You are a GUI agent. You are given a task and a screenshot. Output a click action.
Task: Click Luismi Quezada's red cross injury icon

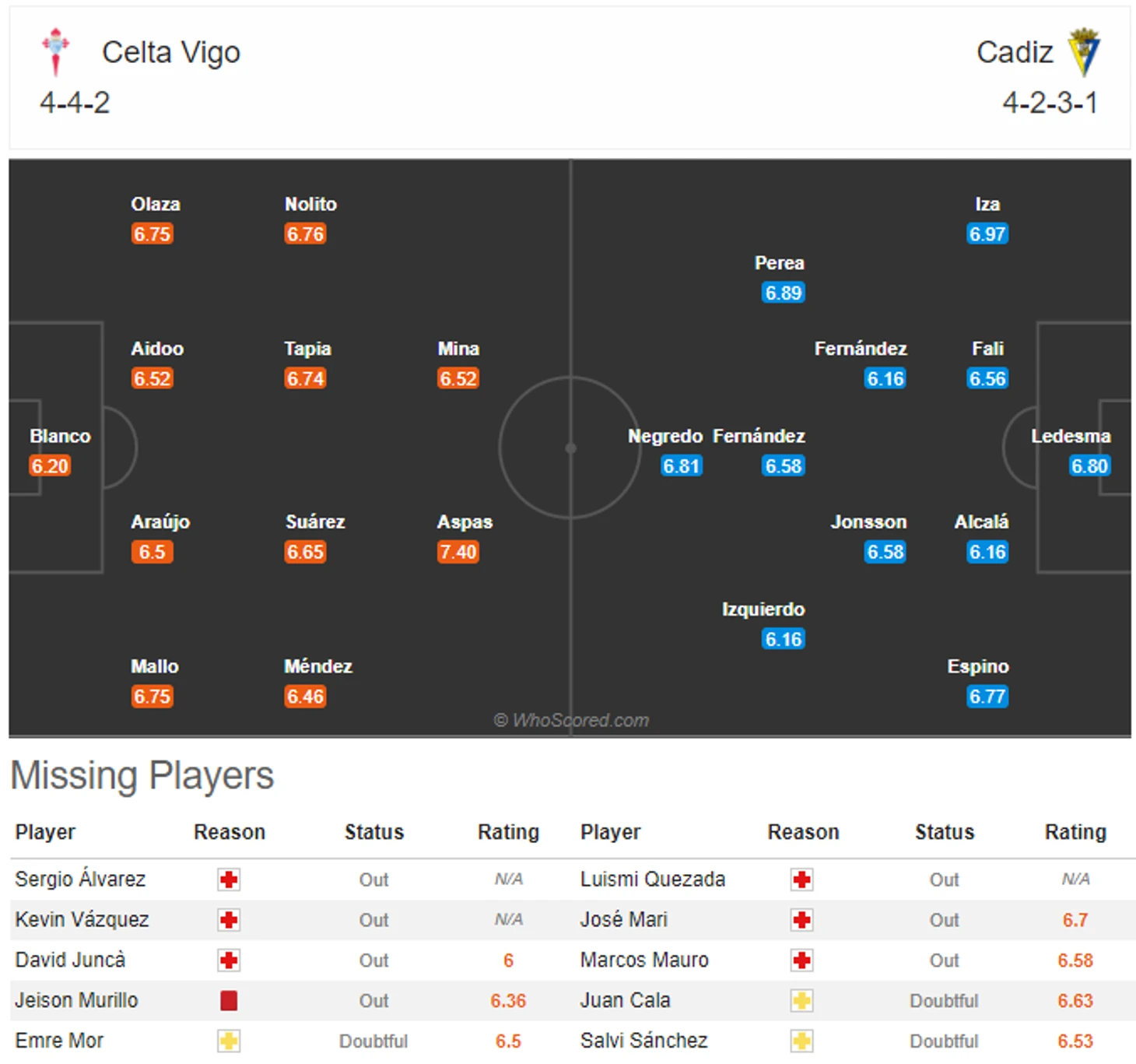click(x=802, y=880)
